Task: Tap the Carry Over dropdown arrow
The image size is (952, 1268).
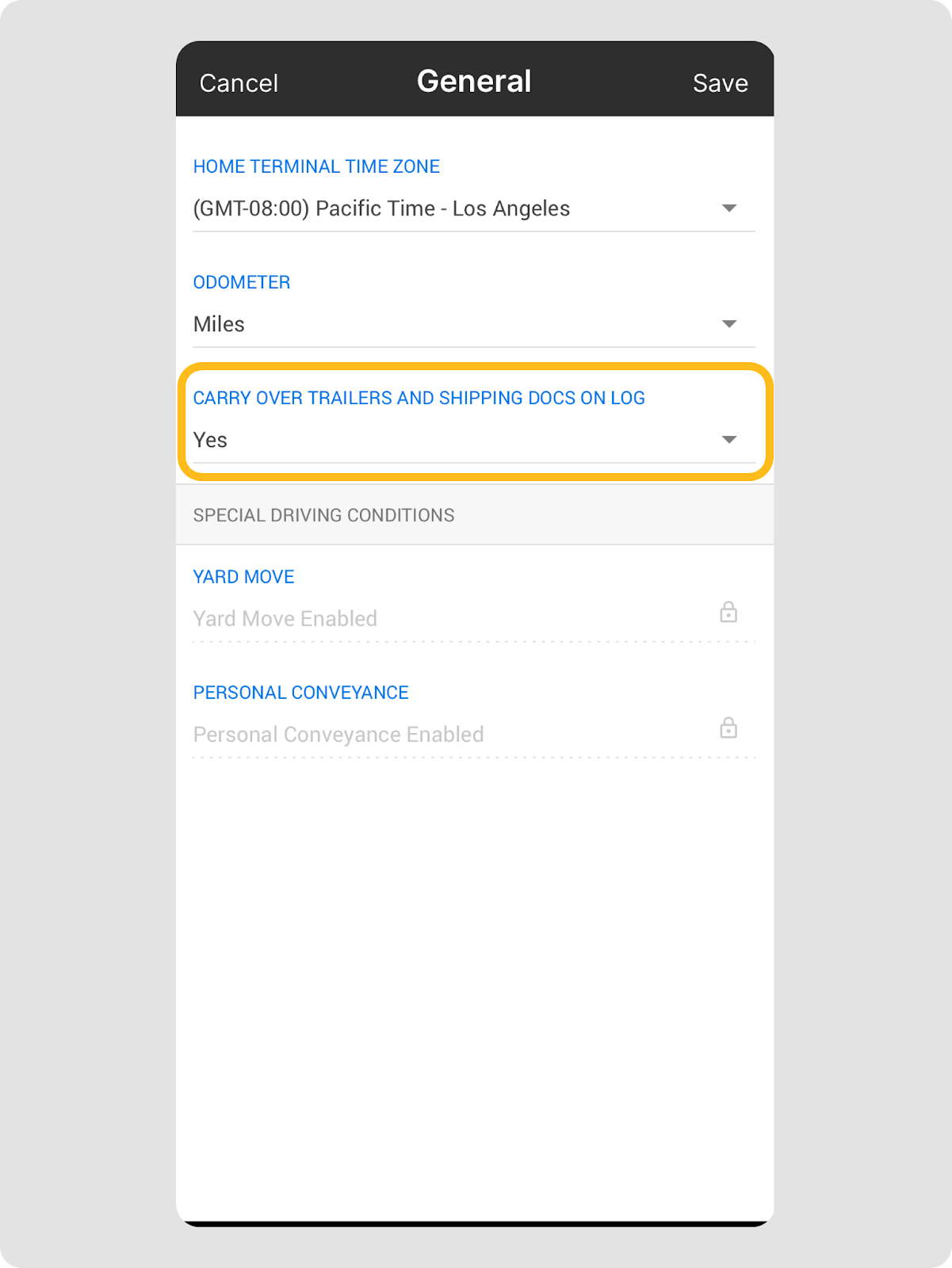Action: pos(729,440)
